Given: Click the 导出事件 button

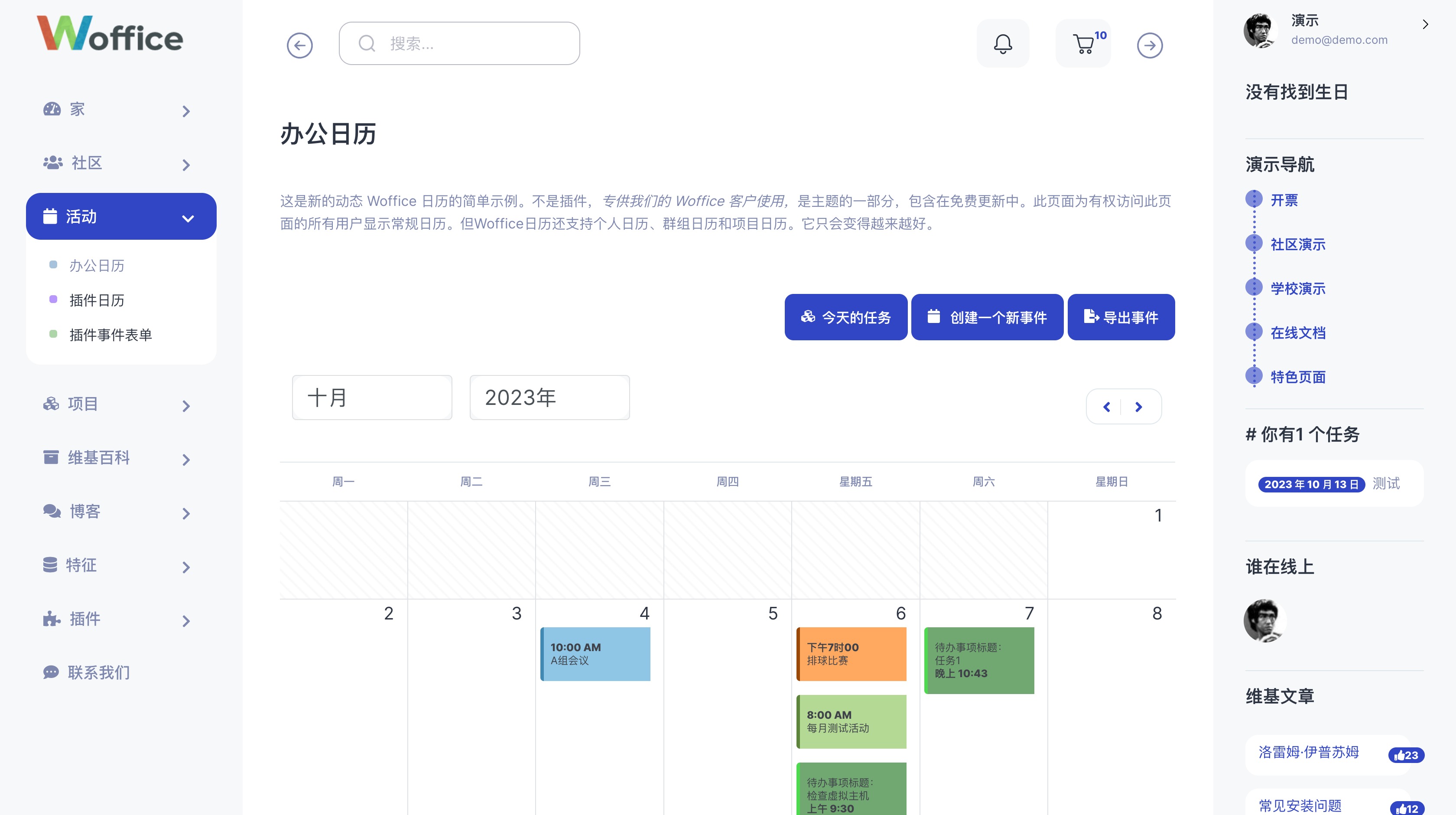Looking at the screenshot, I should 1121,317.
